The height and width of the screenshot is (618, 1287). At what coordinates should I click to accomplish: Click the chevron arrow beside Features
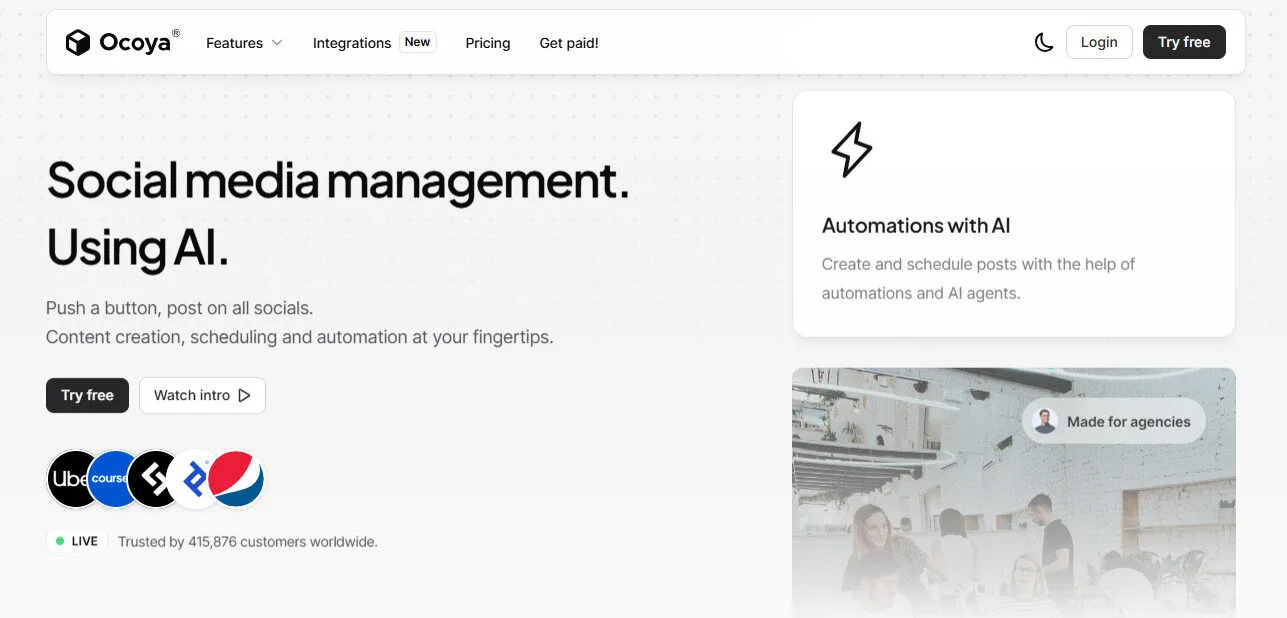tap(277, 43)
